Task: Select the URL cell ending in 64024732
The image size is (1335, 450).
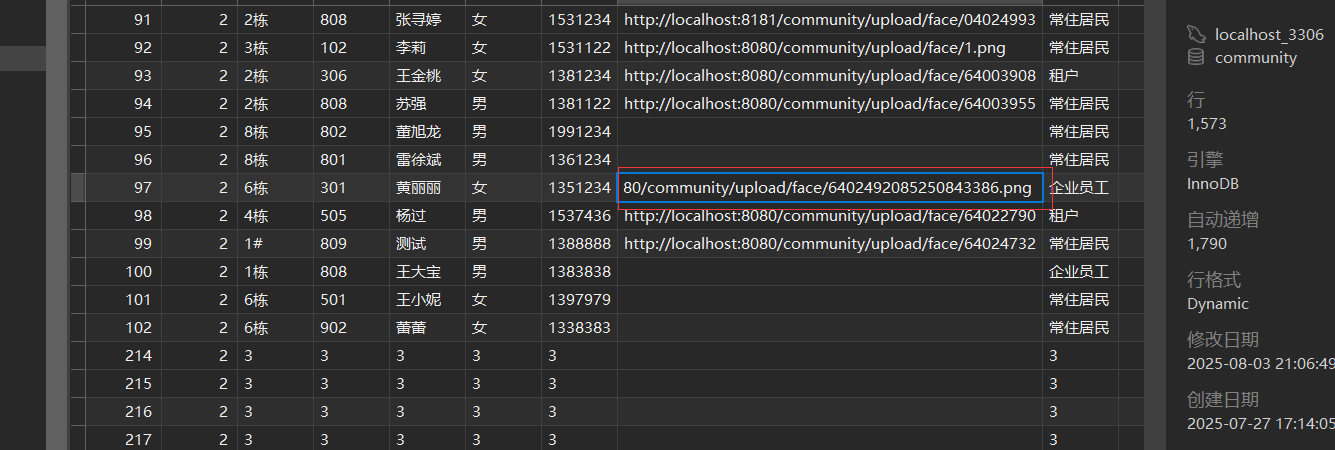Action: click(830, 244)
